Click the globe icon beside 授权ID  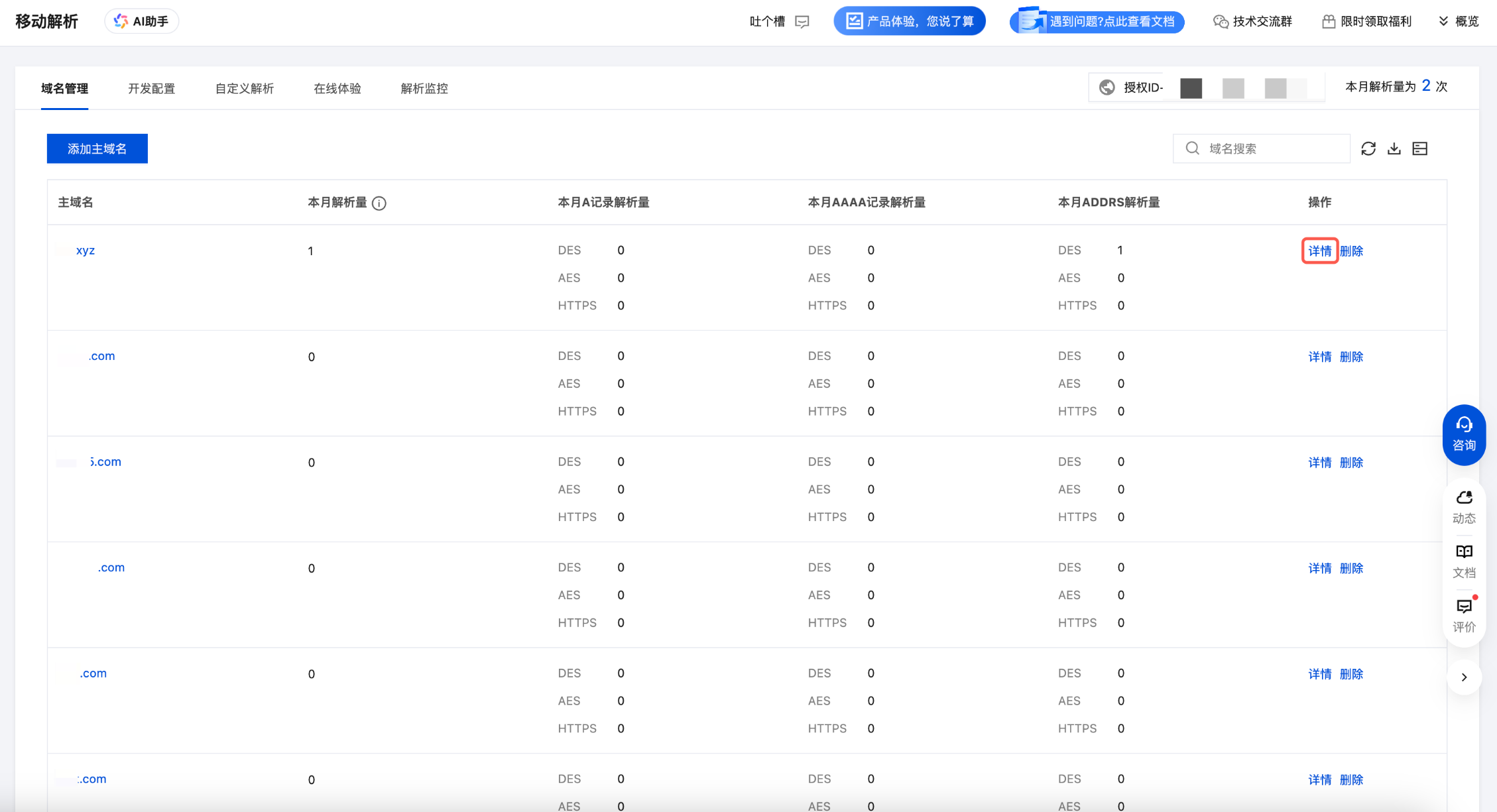point(1107,87)
